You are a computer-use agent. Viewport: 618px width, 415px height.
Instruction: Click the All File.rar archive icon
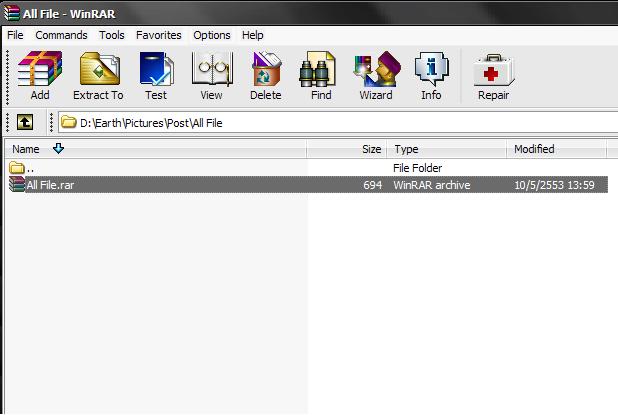point(17,184)
